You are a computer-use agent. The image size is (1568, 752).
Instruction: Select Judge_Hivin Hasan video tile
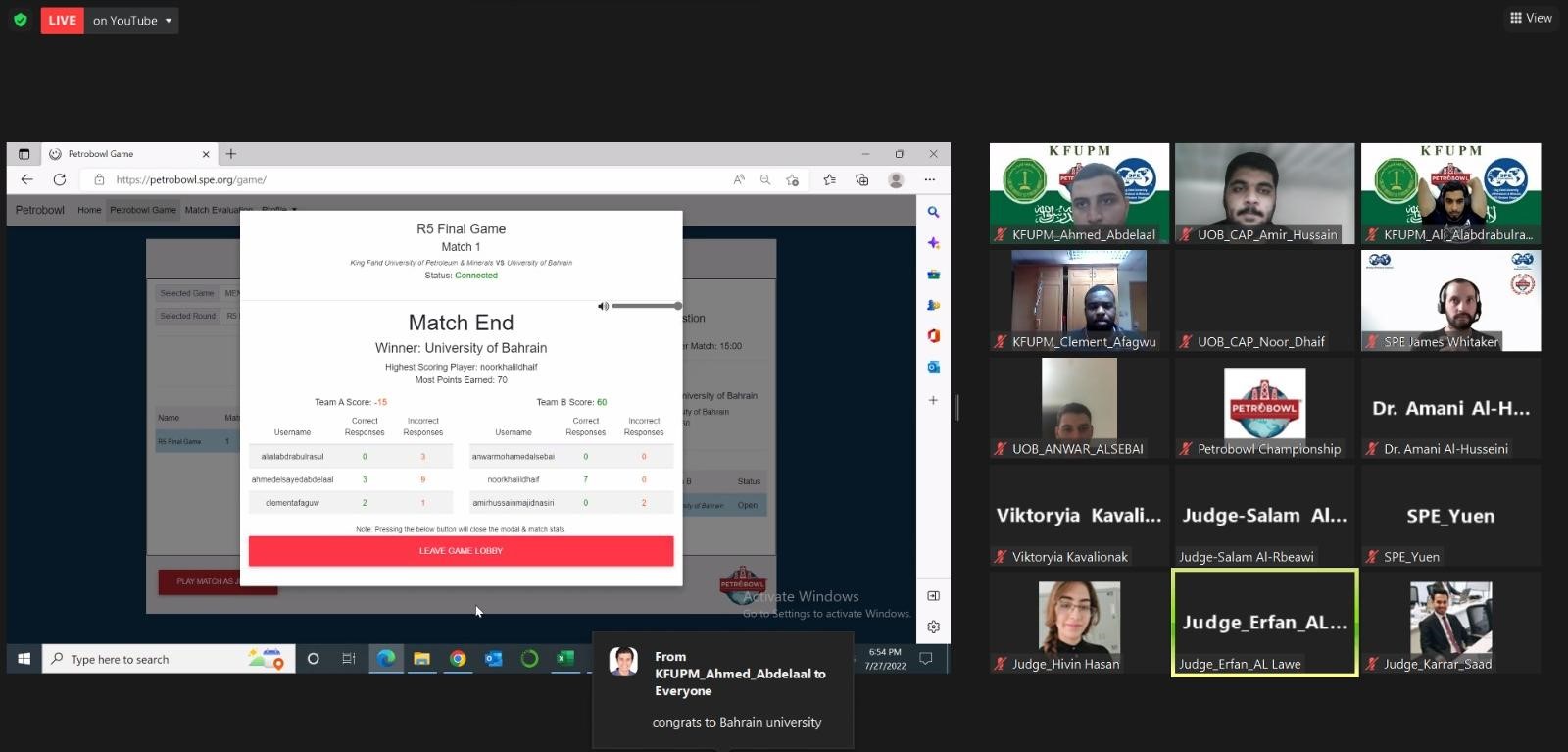pos(1079,623)
